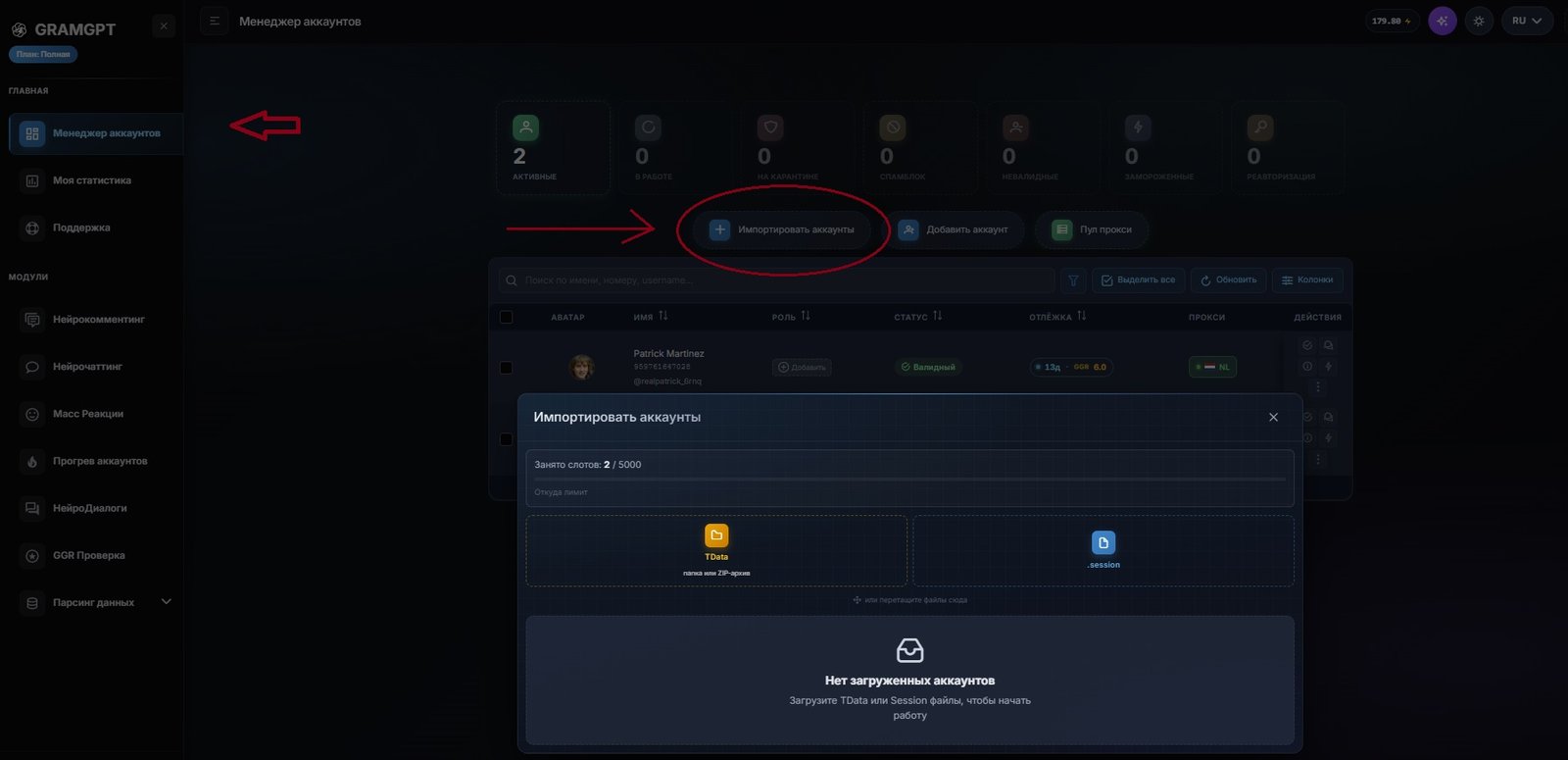Click the blue .session file icon
Screen dimensions: 1568x760
click(x=1103, y=542)
